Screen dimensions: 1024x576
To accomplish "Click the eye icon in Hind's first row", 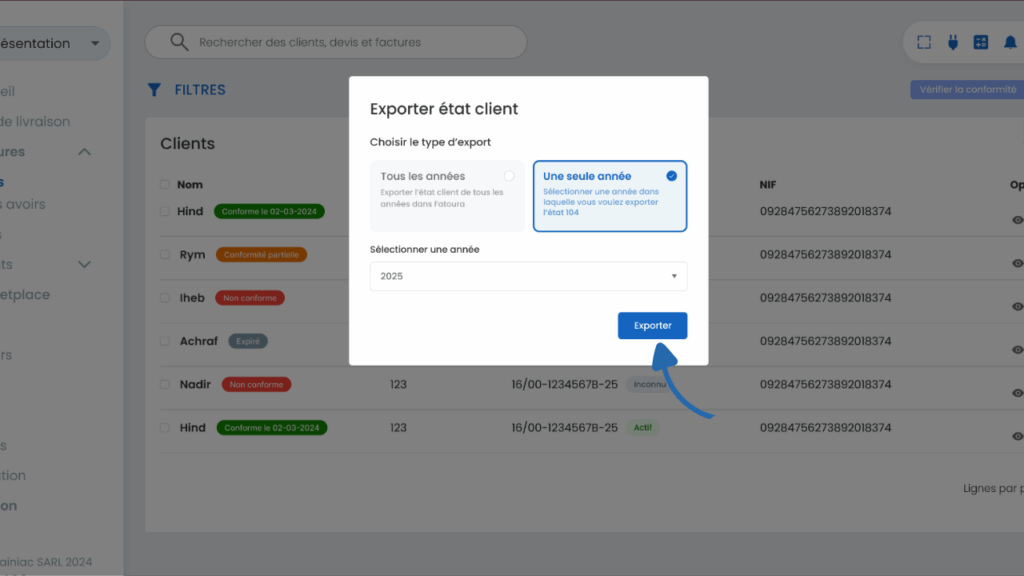I will coord(1017,220).
